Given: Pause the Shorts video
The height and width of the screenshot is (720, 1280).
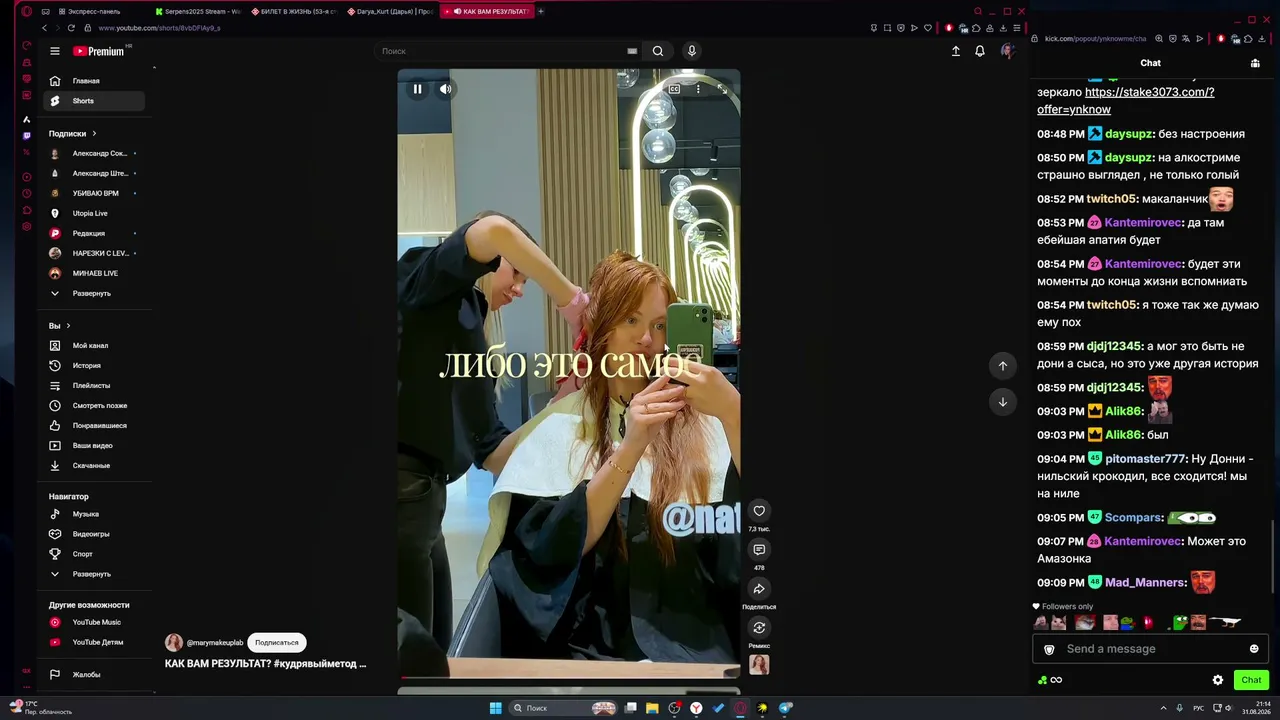Looking at the screenshot, I should (417, 89).
